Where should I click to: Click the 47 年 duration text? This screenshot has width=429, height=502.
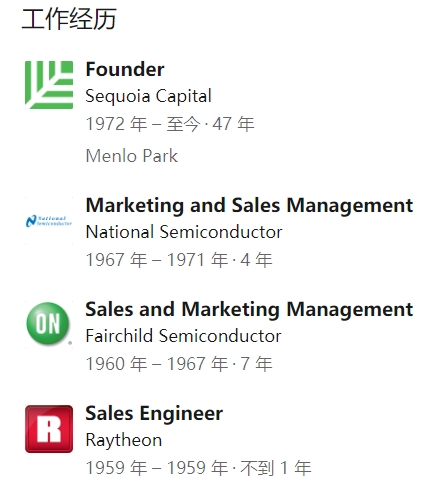click(x=234, y=124)
